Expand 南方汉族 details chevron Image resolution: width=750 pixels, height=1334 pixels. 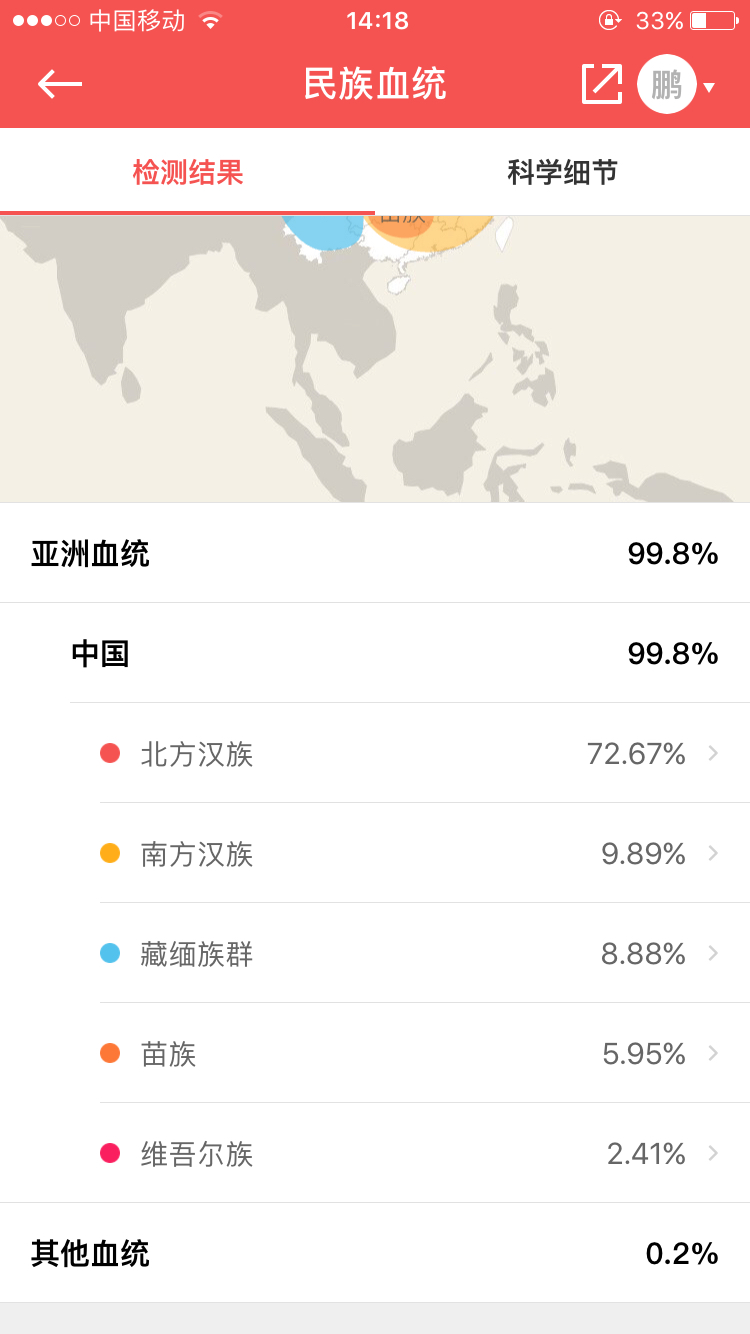[x=713, y=853]
